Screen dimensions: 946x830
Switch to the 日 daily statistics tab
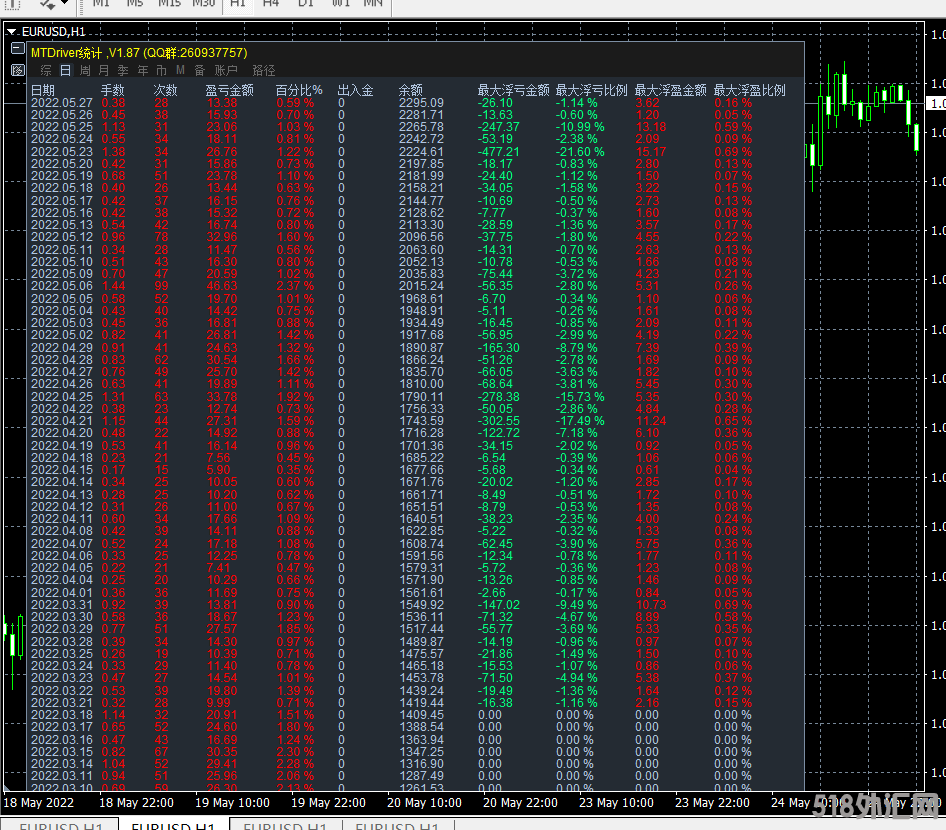66,71
